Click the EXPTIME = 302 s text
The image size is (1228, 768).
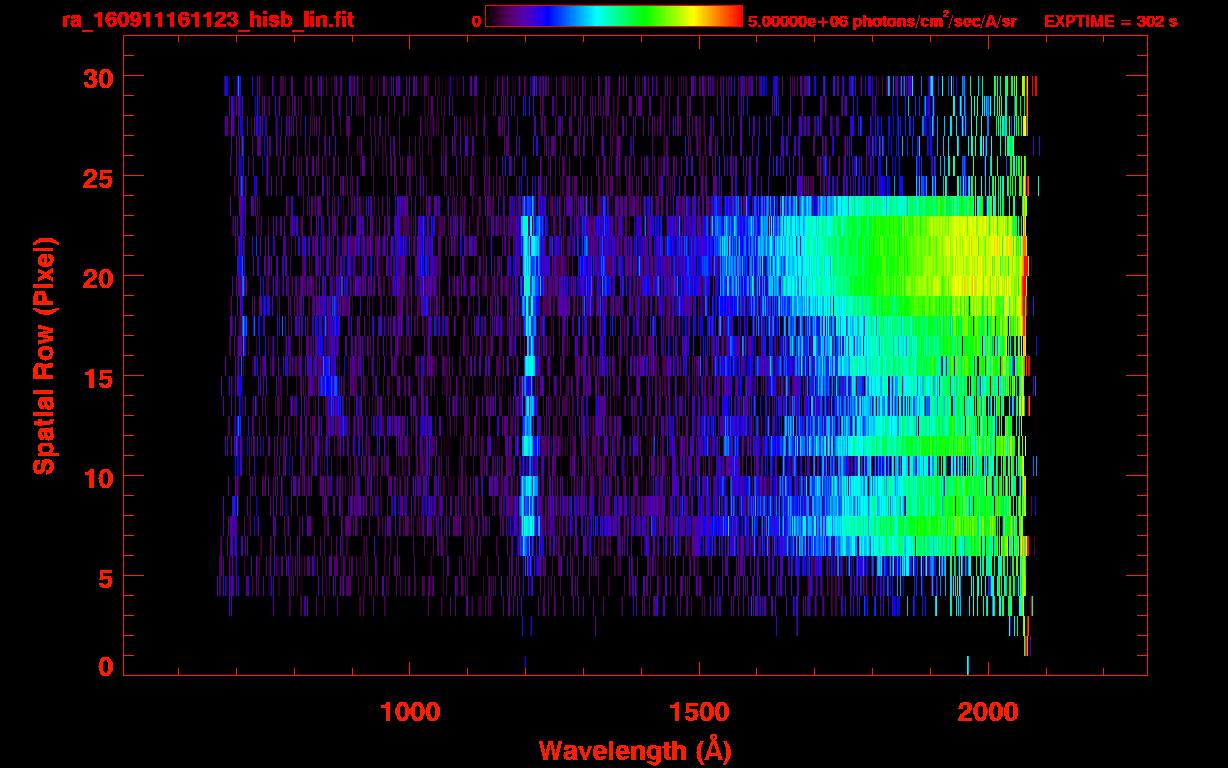pos(1110,21)
